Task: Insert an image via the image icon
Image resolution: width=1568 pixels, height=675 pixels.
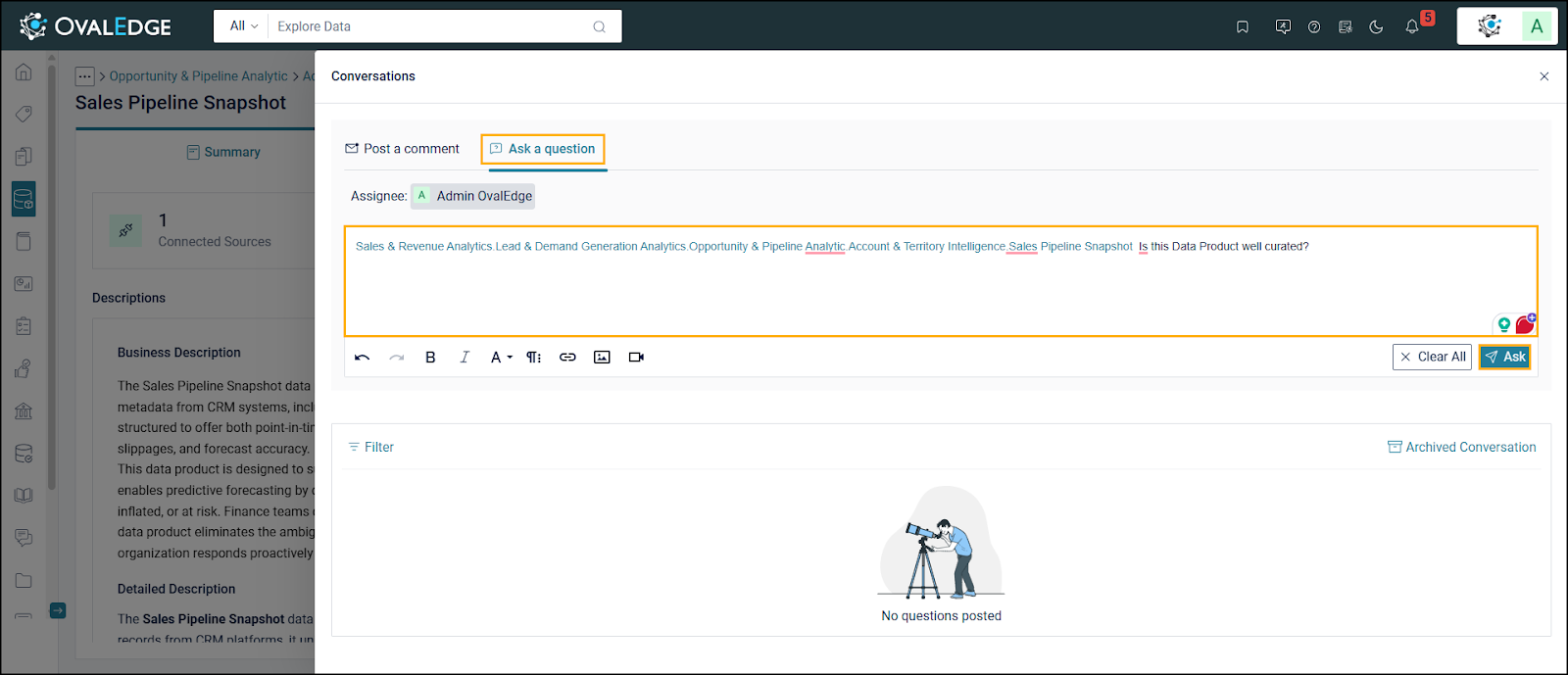Action: point(602,358)
